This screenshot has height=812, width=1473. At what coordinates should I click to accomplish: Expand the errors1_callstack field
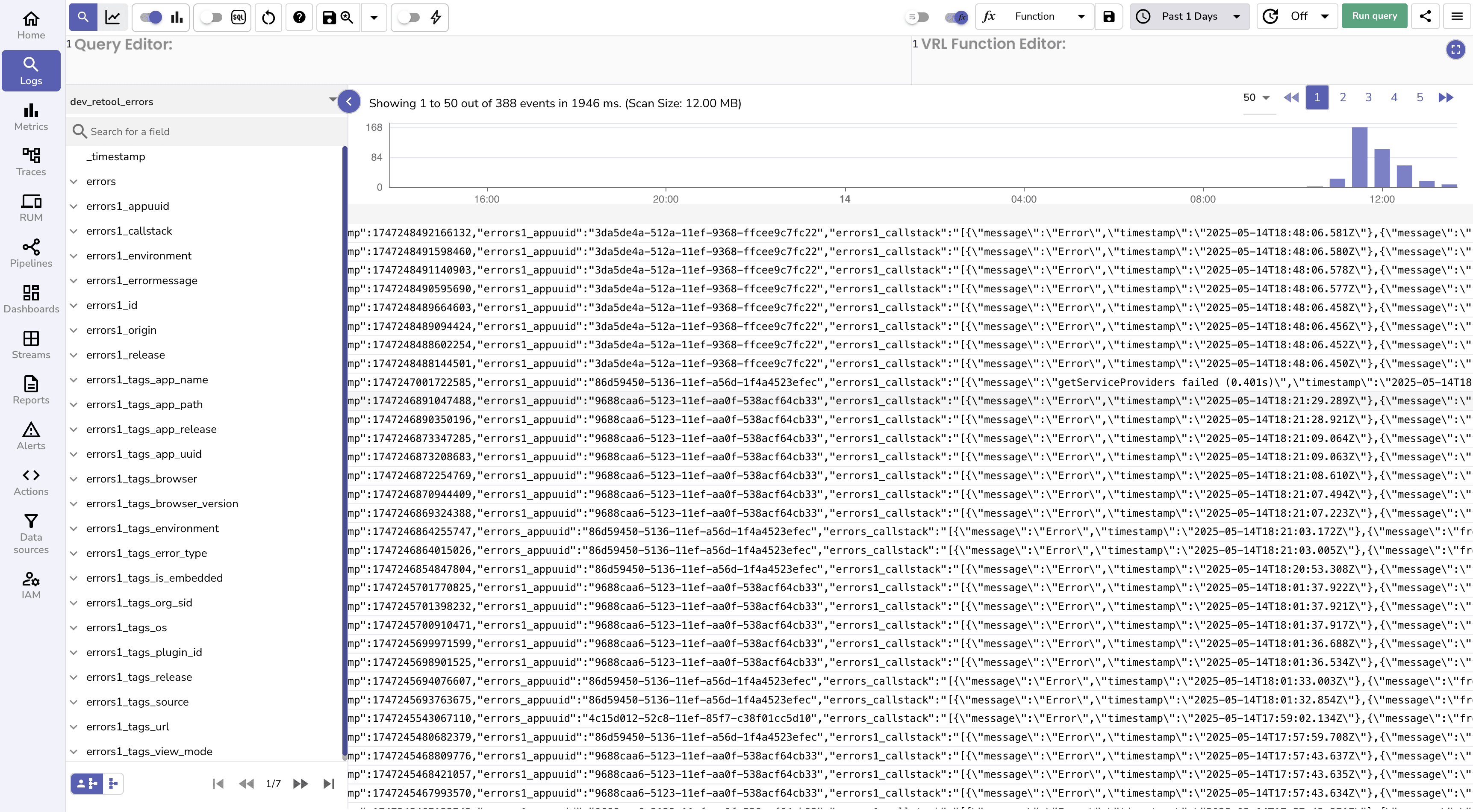(x=73, y=231)
